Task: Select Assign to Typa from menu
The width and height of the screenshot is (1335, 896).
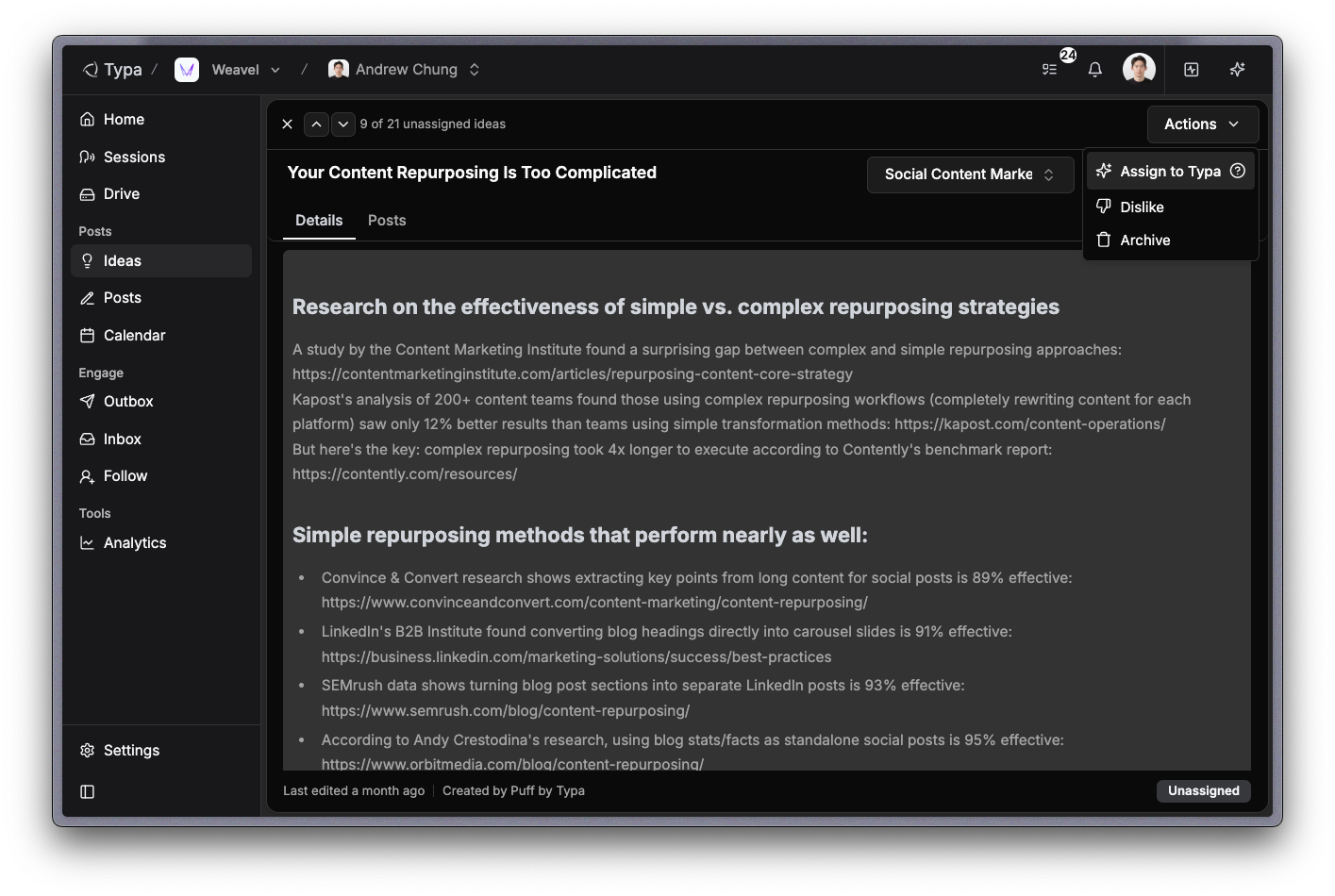Action: pyautogui.click(x=1169, y=172)
